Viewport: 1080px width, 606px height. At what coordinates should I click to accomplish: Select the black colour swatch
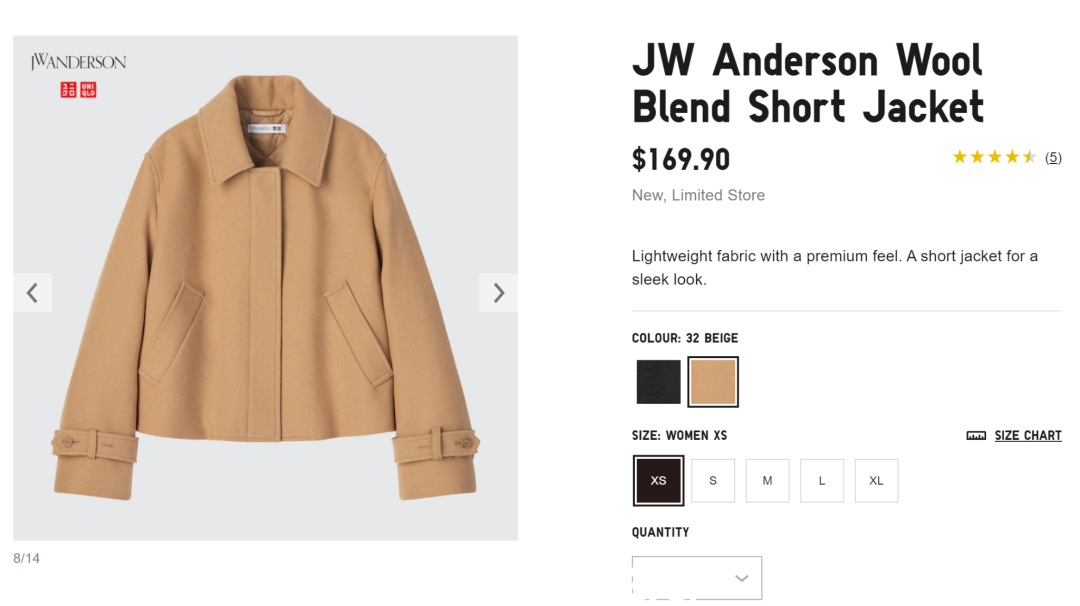tap(658, 382)
